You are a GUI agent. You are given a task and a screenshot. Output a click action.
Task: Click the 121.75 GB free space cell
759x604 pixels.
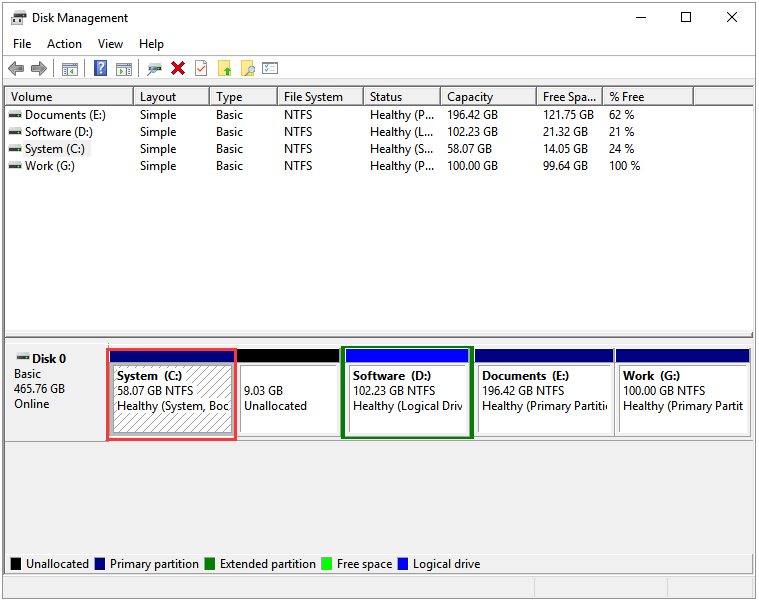[x=568, y=115]
